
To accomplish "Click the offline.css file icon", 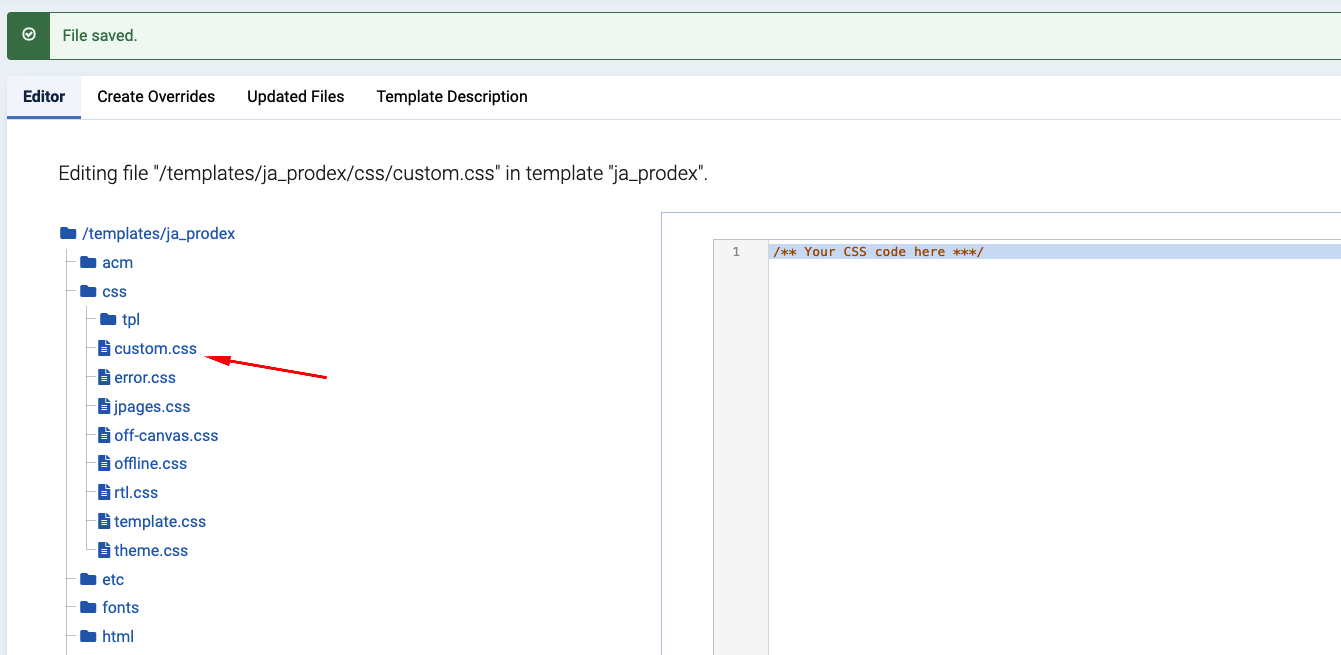I will (104, 464).
